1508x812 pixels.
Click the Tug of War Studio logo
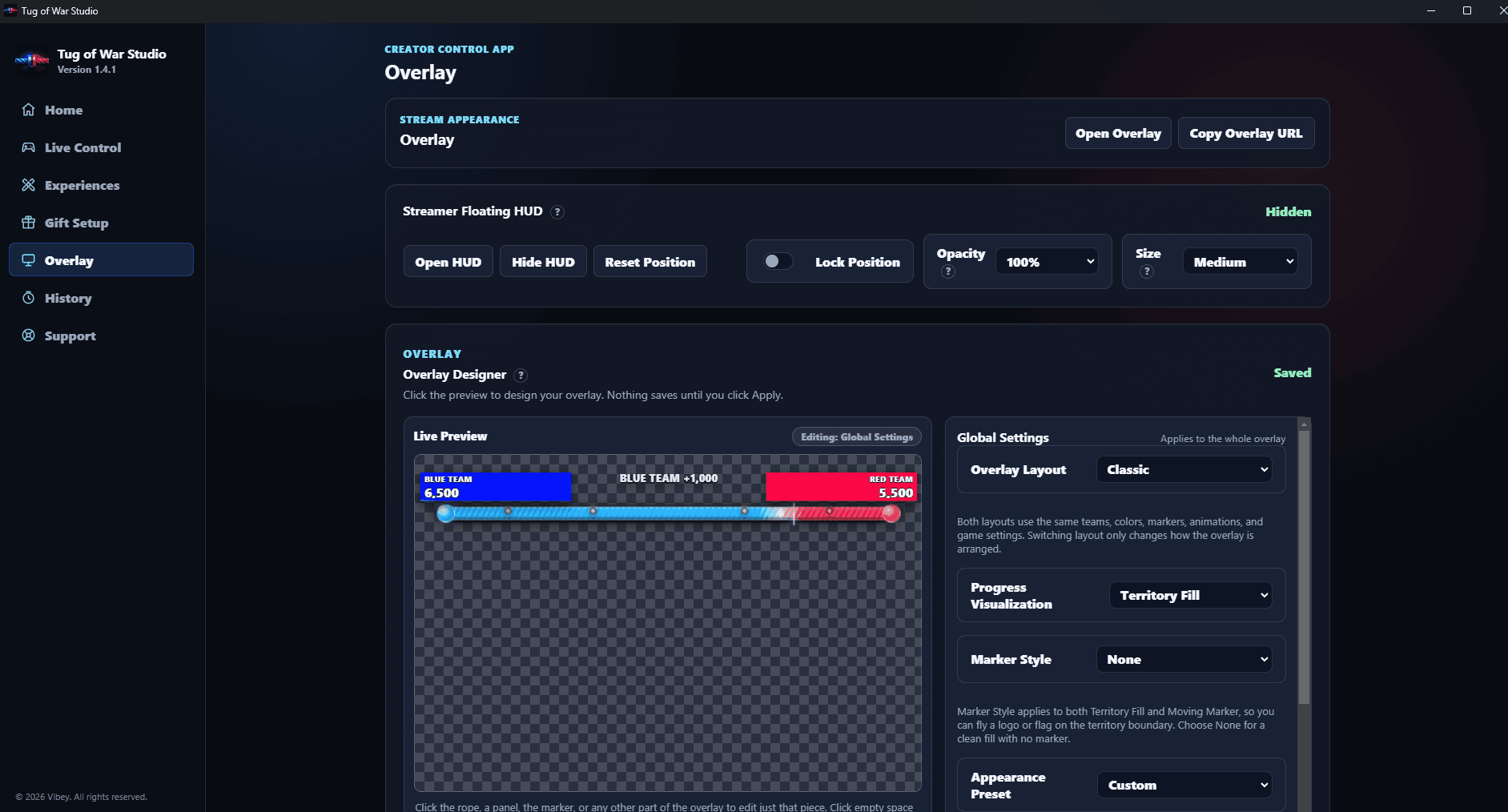point(32,60)
